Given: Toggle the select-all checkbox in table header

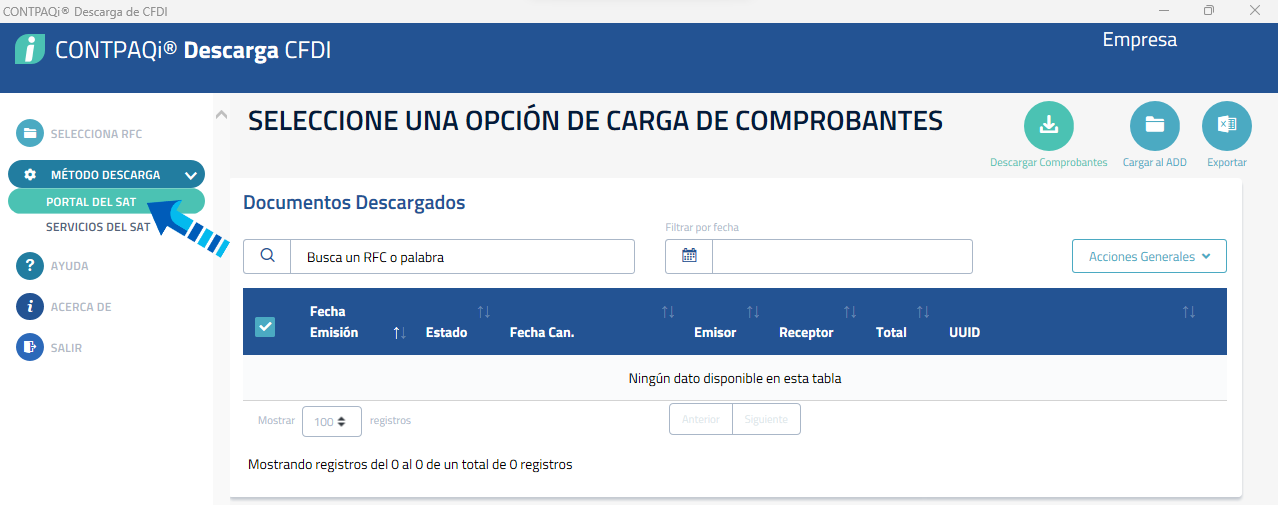Looking at the screenshot, I should click(265, 327).
